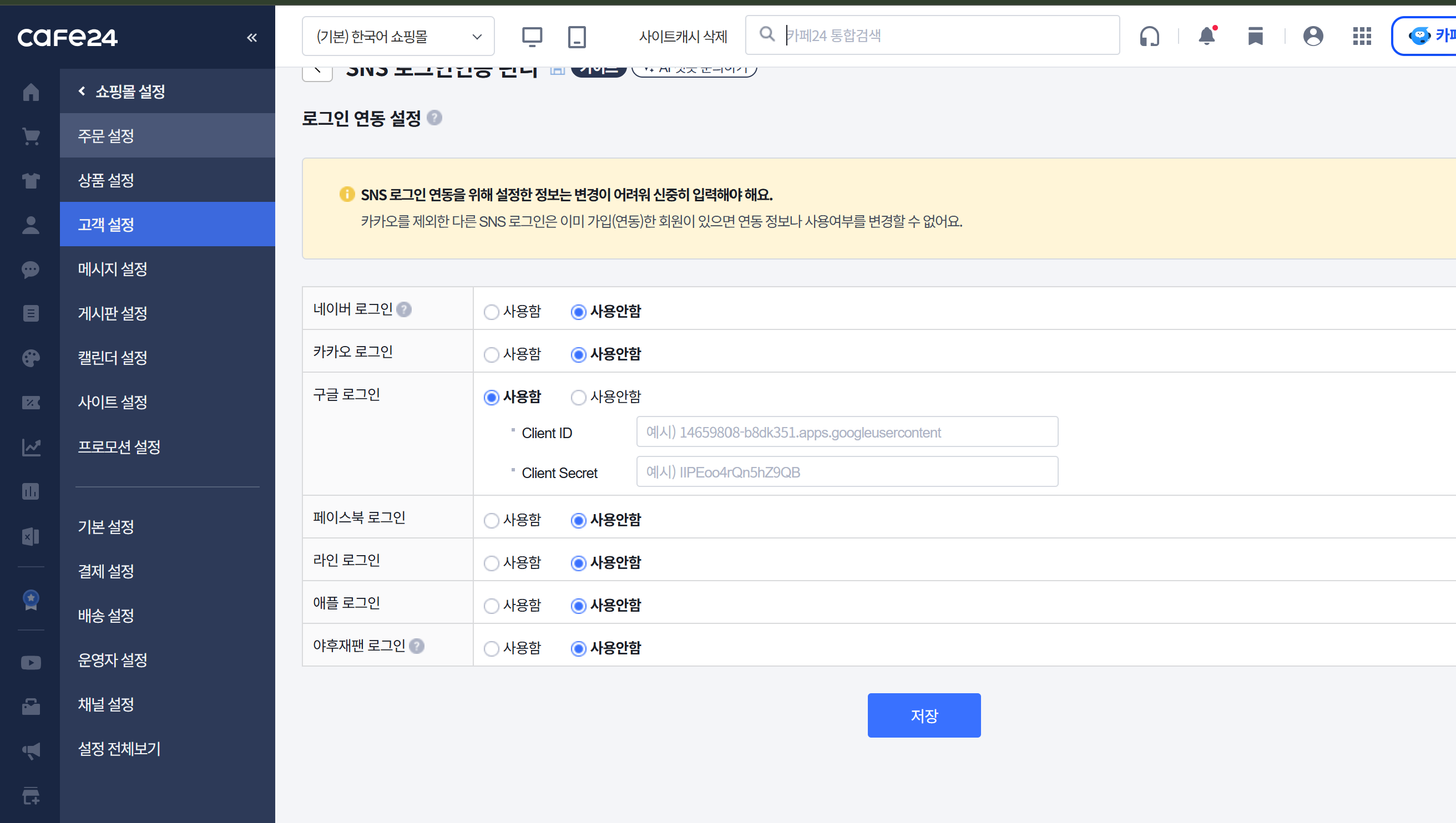Open the shopping cart orders icon

click(31, 136)
